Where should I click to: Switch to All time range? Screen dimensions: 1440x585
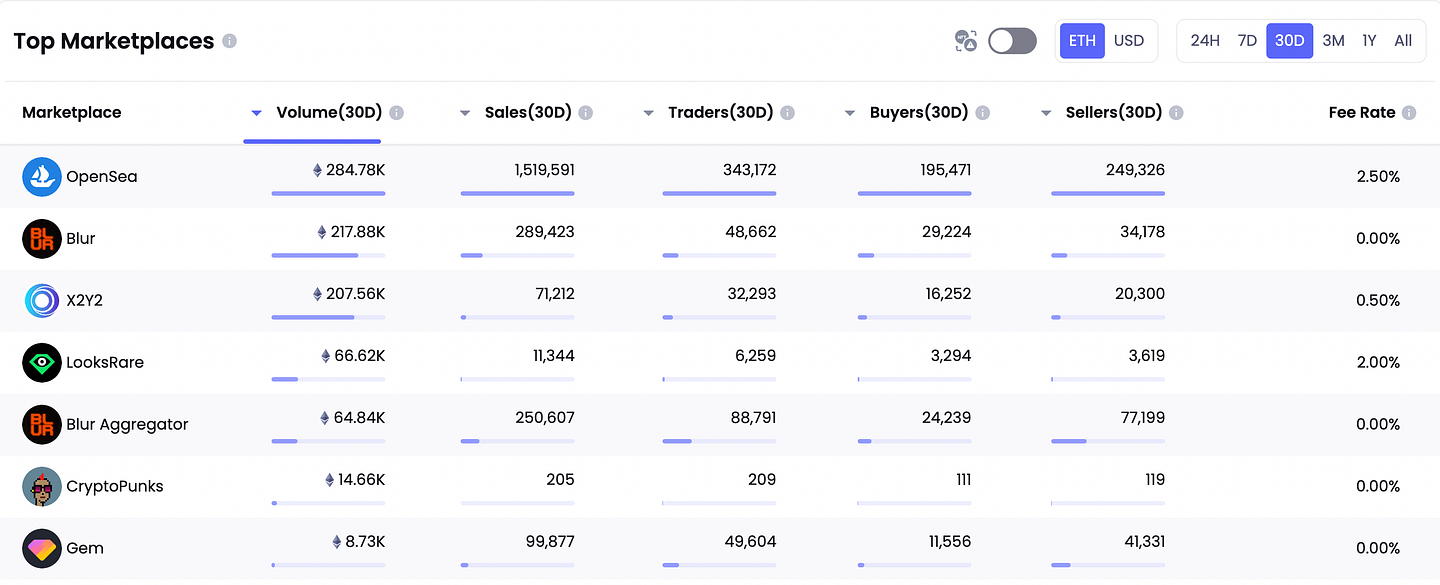click(1403, 41)
